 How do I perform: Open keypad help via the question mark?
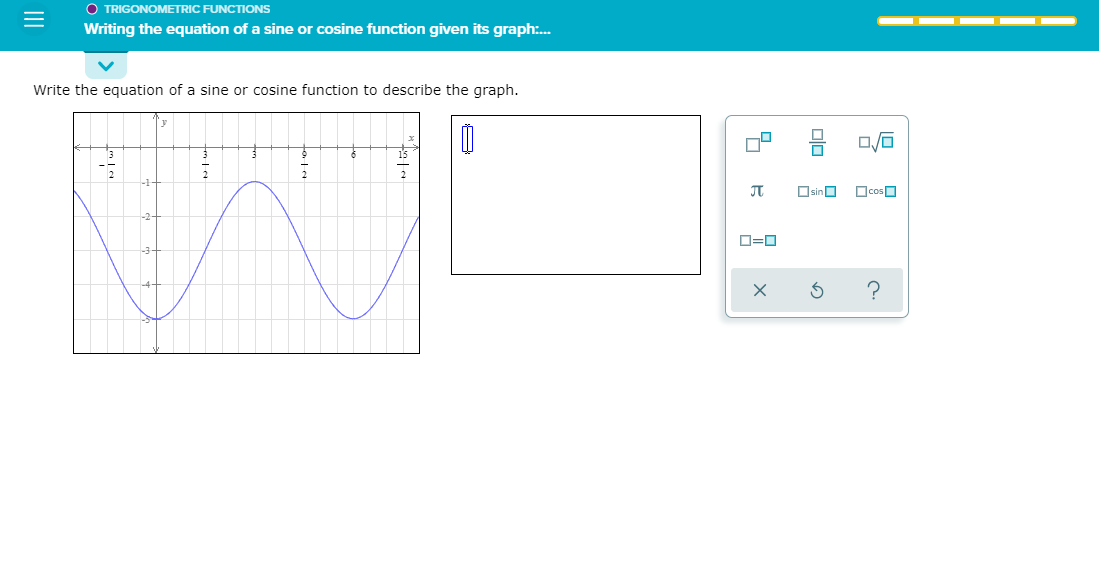coord(873,290)
